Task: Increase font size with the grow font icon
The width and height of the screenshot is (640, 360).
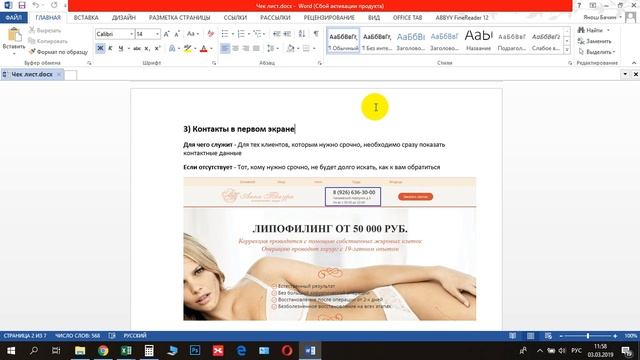Action: 167,34
